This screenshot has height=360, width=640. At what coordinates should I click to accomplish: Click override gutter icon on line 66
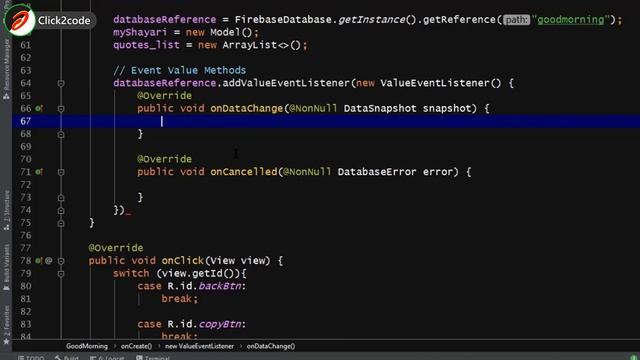point(39,109)
